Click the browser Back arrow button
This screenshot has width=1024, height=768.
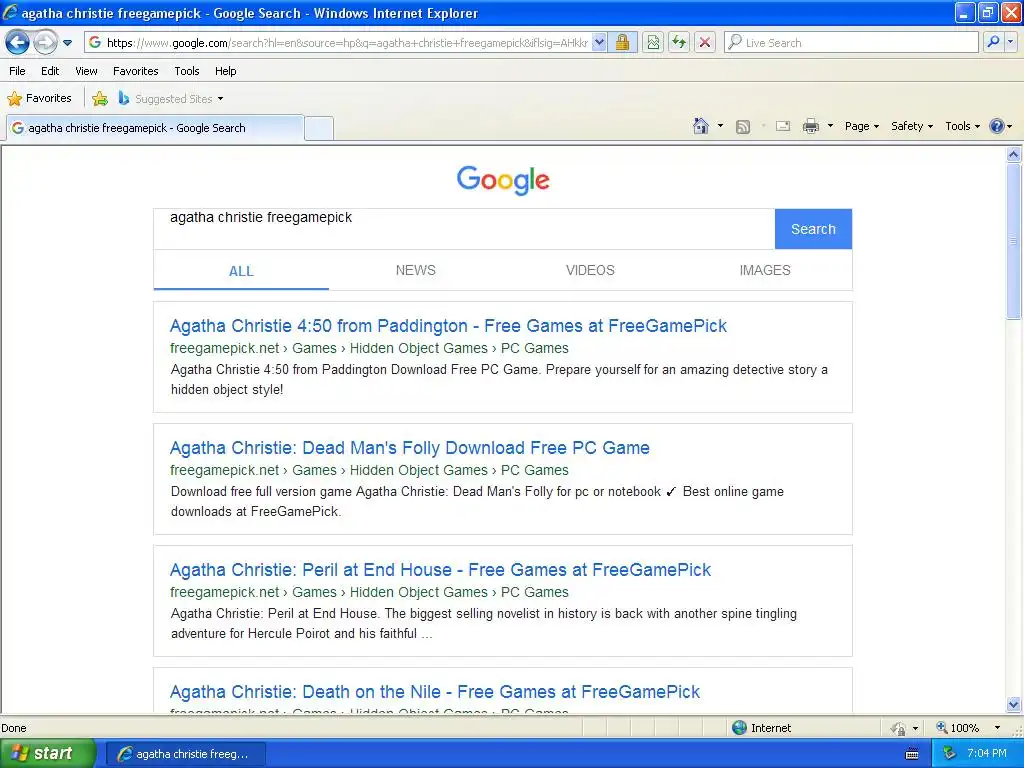17,43
